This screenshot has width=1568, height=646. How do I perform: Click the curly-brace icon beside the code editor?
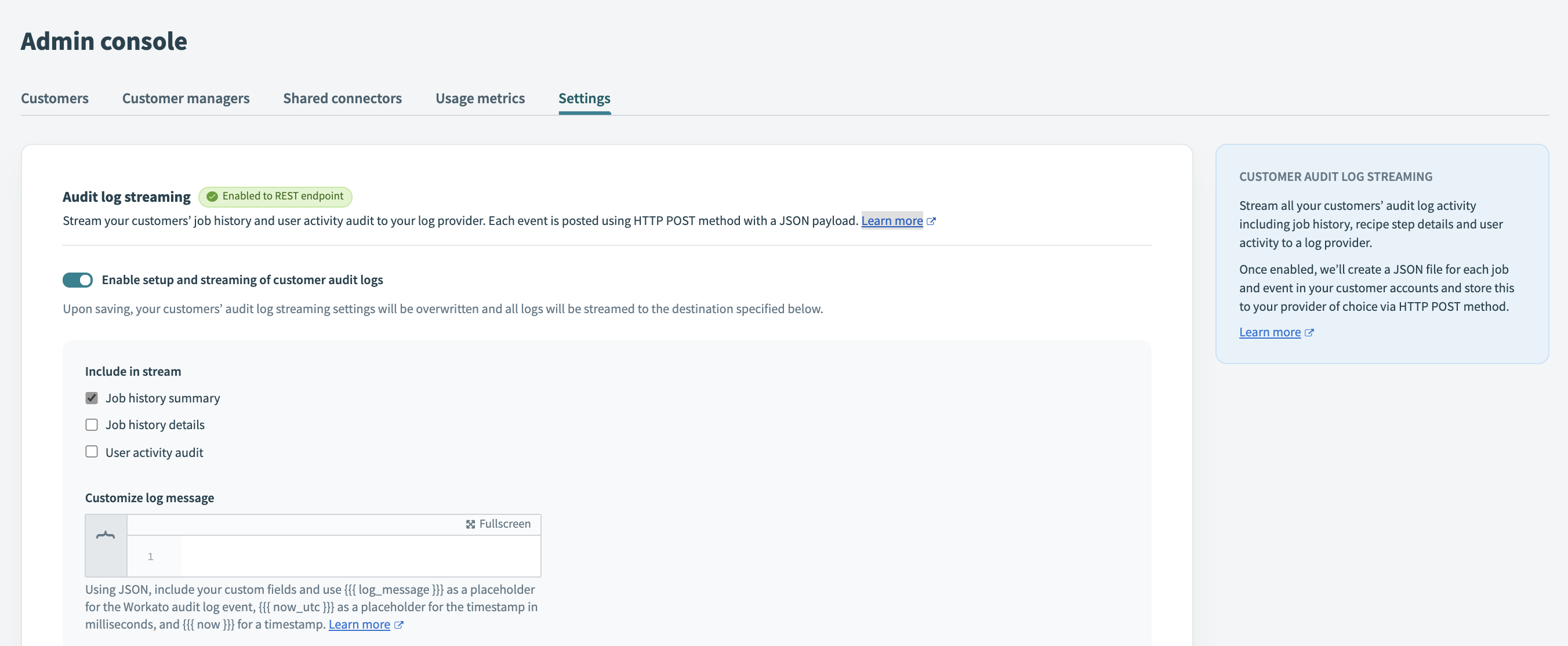click(x=106, y=536)
